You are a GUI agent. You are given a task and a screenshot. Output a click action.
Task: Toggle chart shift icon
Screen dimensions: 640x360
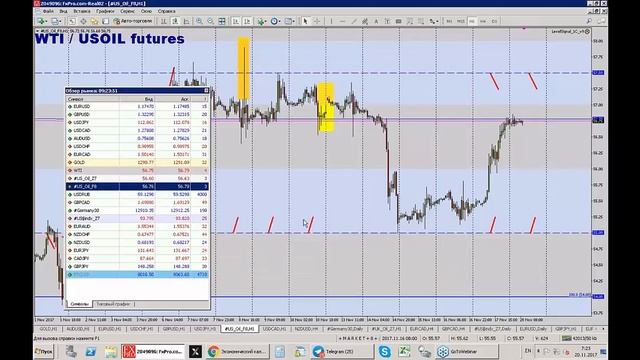tap(247, 21)
